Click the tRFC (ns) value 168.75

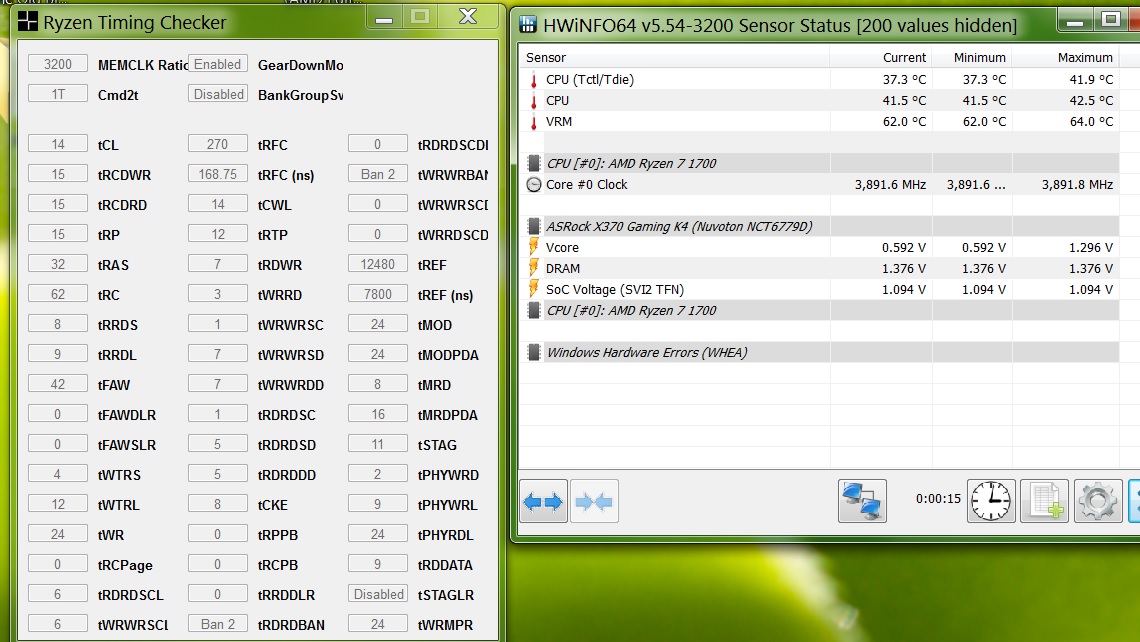217,174
